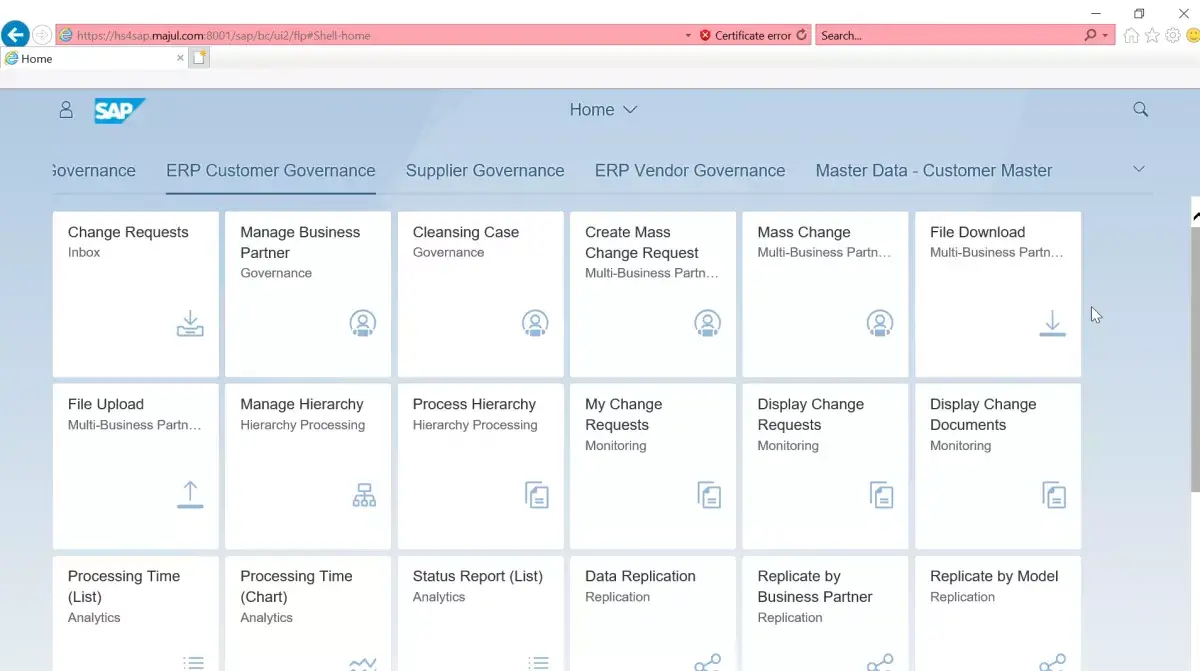Click document icon on Process Hierarchy tile
Viewport: 1200px width, 671px height.
[x=537, y=495]
